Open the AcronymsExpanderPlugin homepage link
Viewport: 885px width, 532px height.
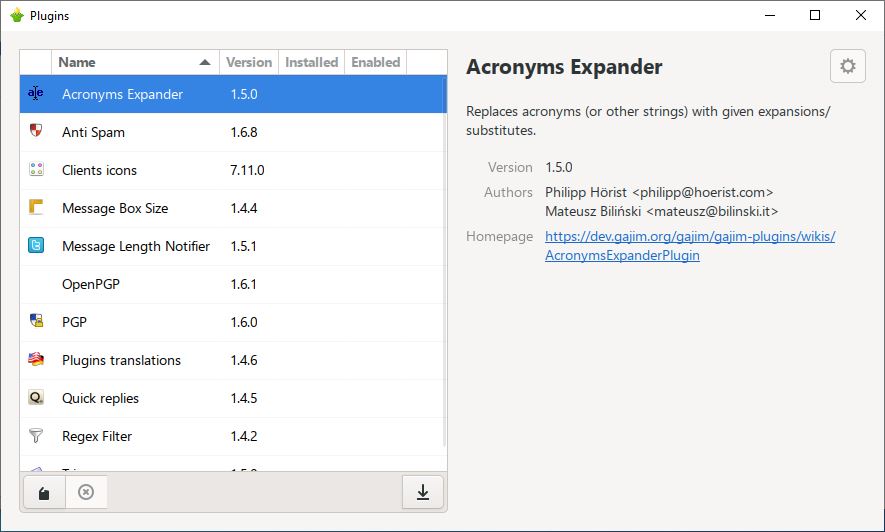click(690, 245)
